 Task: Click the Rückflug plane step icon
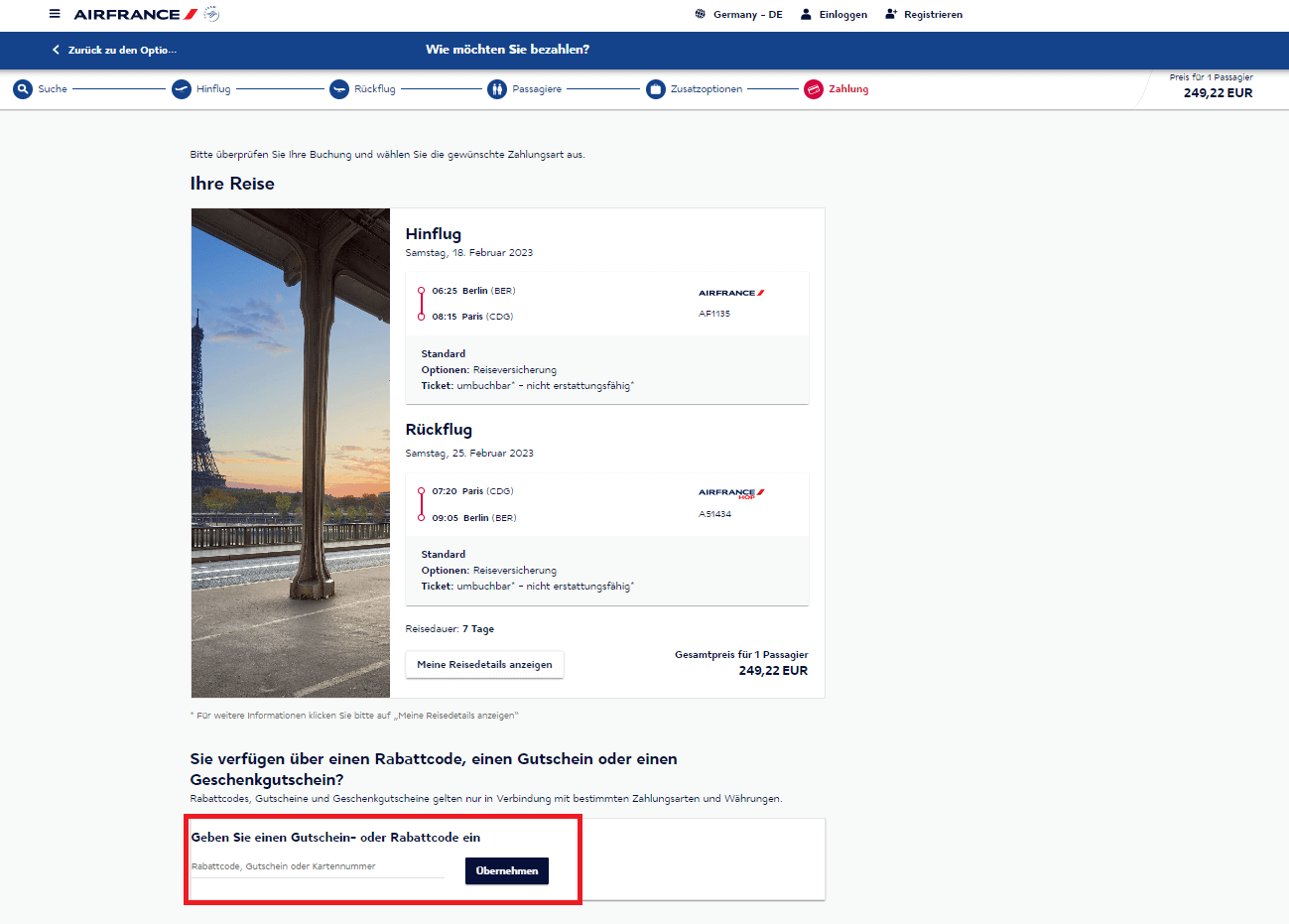pos(339,89)
